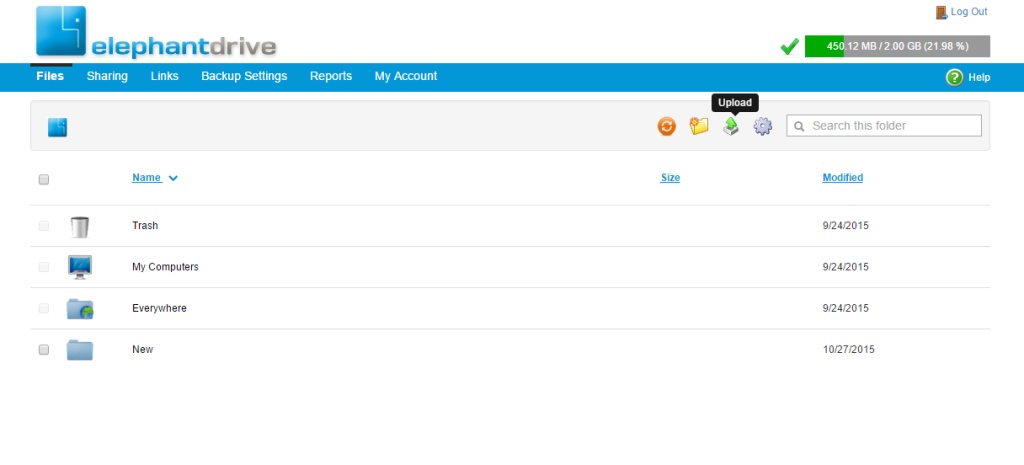Check the box beside Trash row
The width and height of the screenshot is (1024, 465).
(x=43, y=226)
